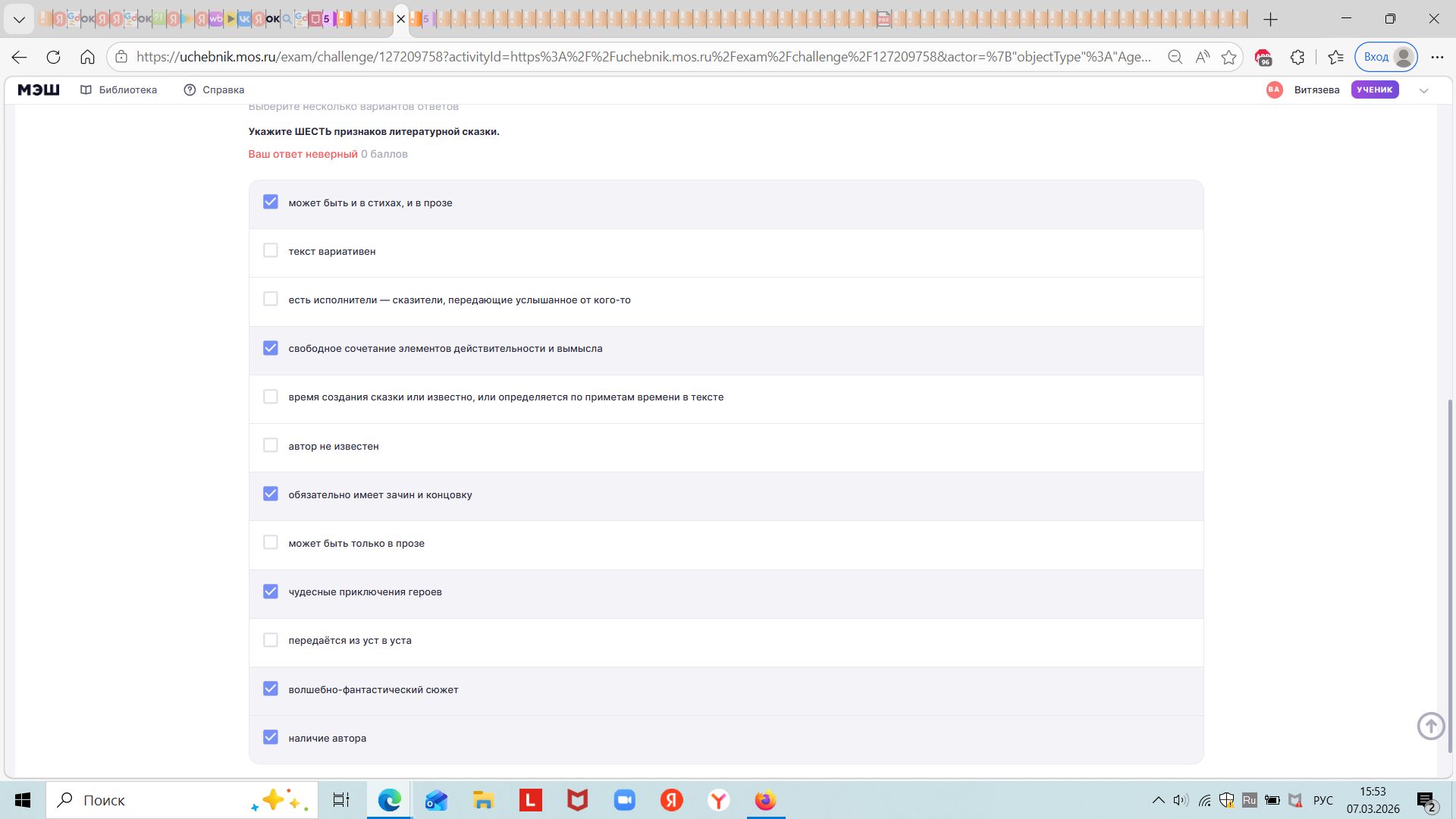The image size is (1456, 819).
Task: Add this page to favorites
Action: click(x=1229, y=57)
